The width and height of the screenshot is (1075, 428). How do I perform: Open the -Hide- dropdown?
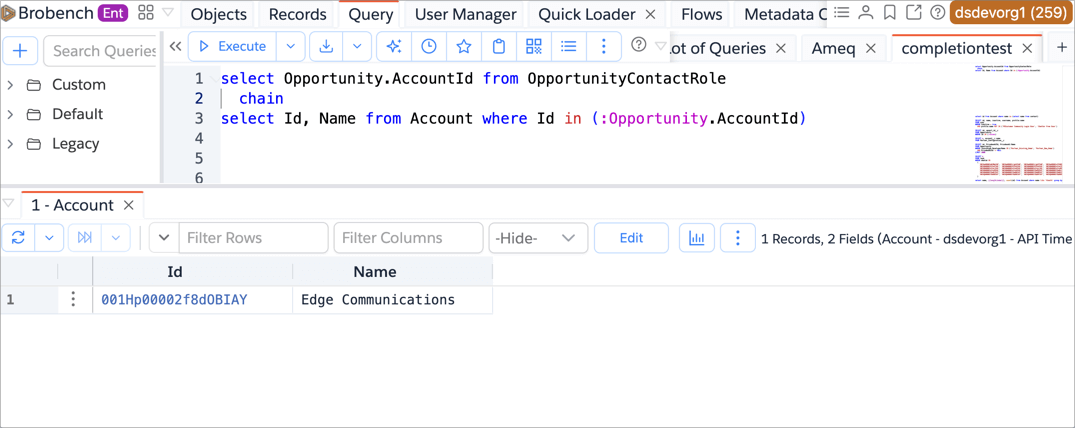[537, 238]
